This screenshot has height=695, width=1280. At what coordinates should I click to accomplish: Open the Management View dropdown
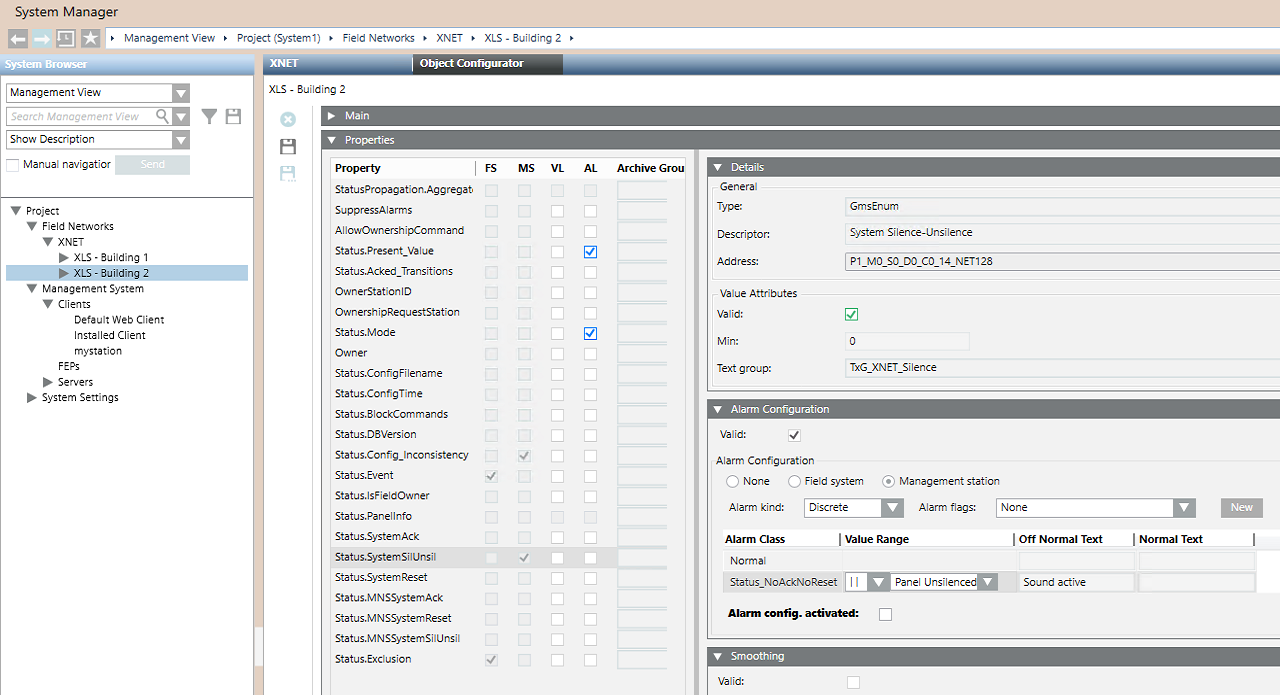pyautogui.click(x=180, y=93)
